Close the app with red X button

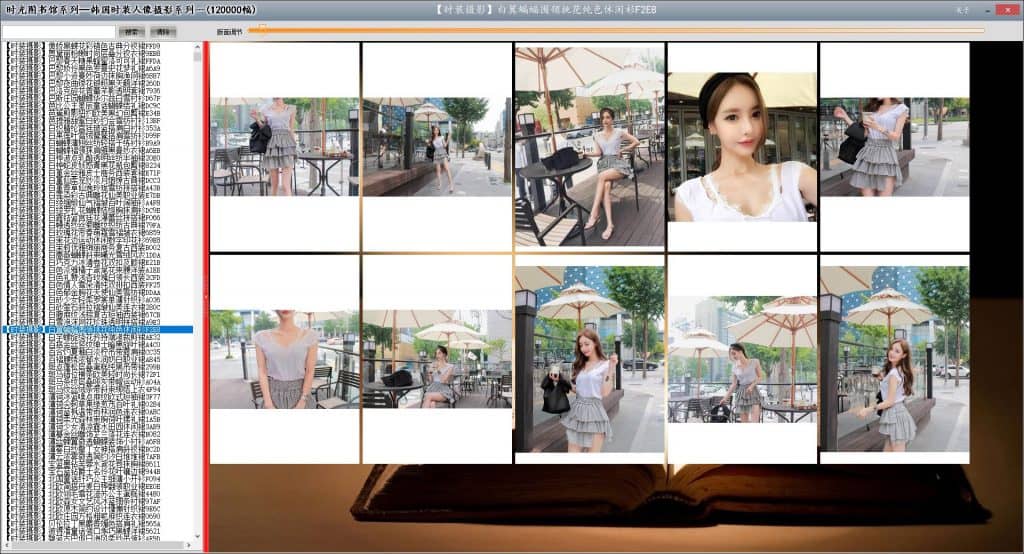pyautogui.click(x=1006, y=9)
